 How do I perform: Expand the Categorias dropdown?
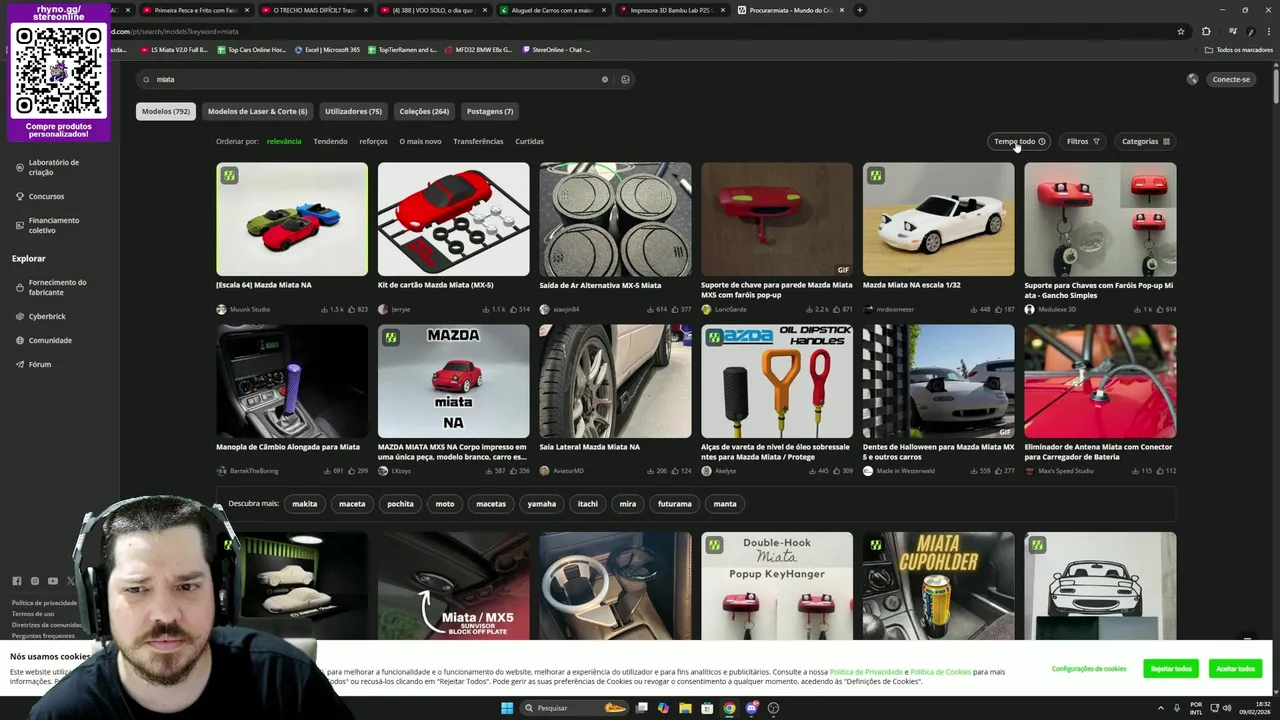point(1145,141)
